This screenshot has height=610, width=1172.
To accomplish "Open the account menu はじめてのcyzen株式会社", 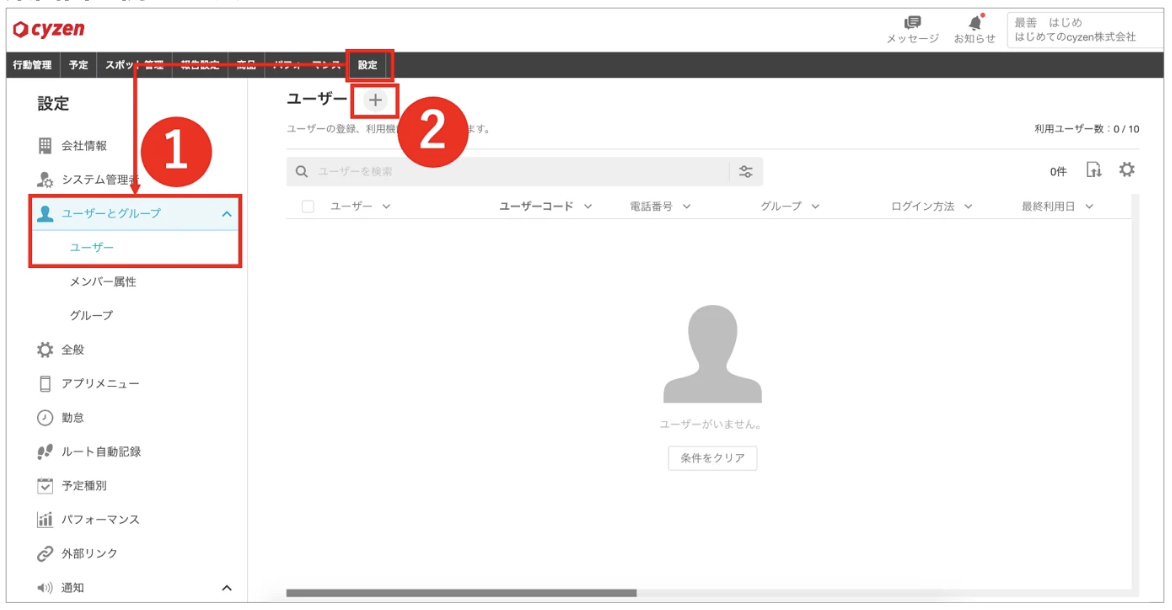I will click(1085, 30).
